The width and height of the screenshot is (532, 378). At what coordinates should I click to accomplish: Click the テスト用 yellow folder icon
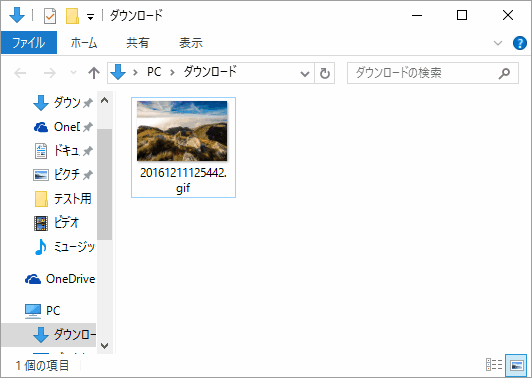pos(41,199)
